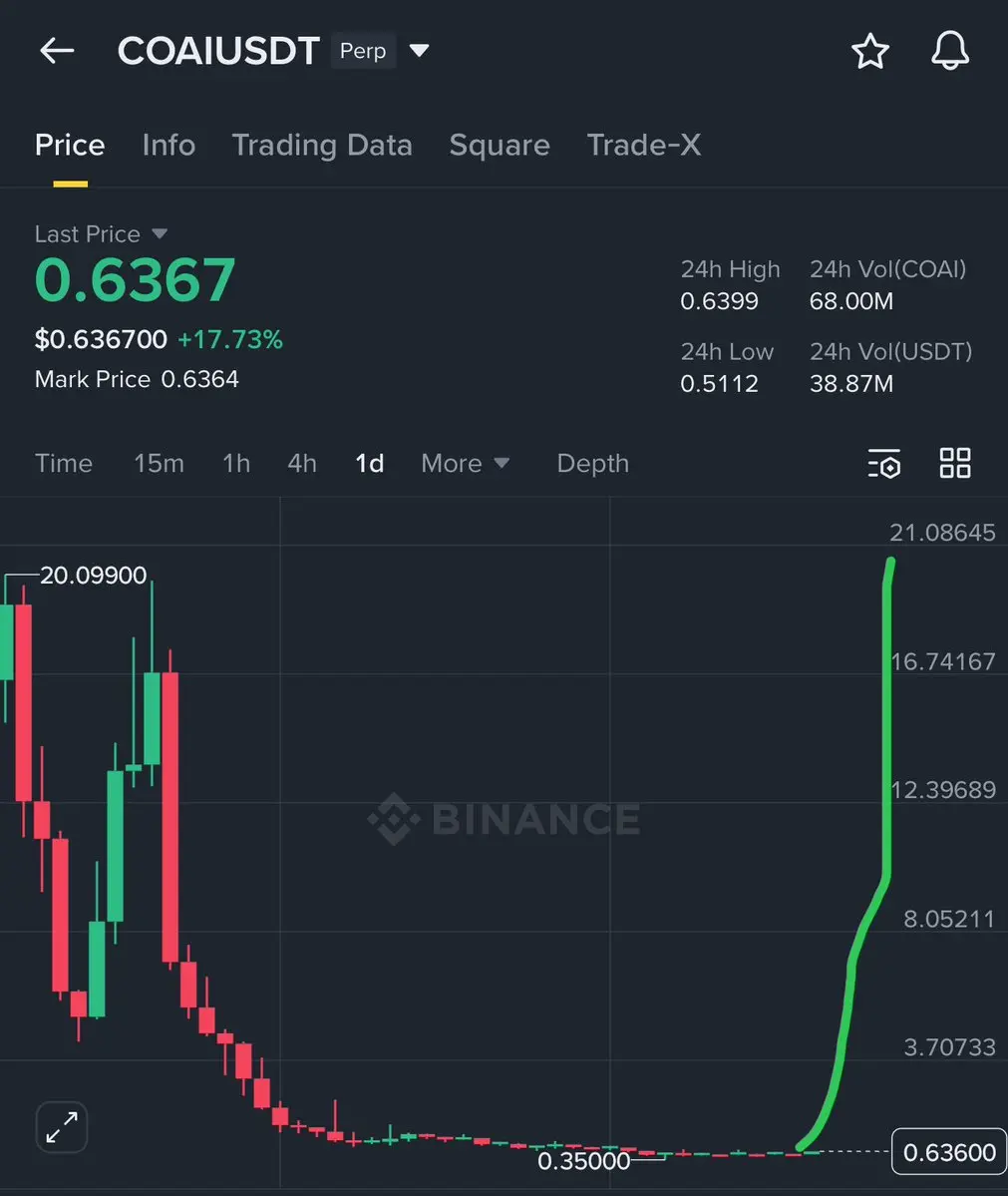Tap the 0.6367 last price value
1008x1196 pixels.
click(135, 280)
